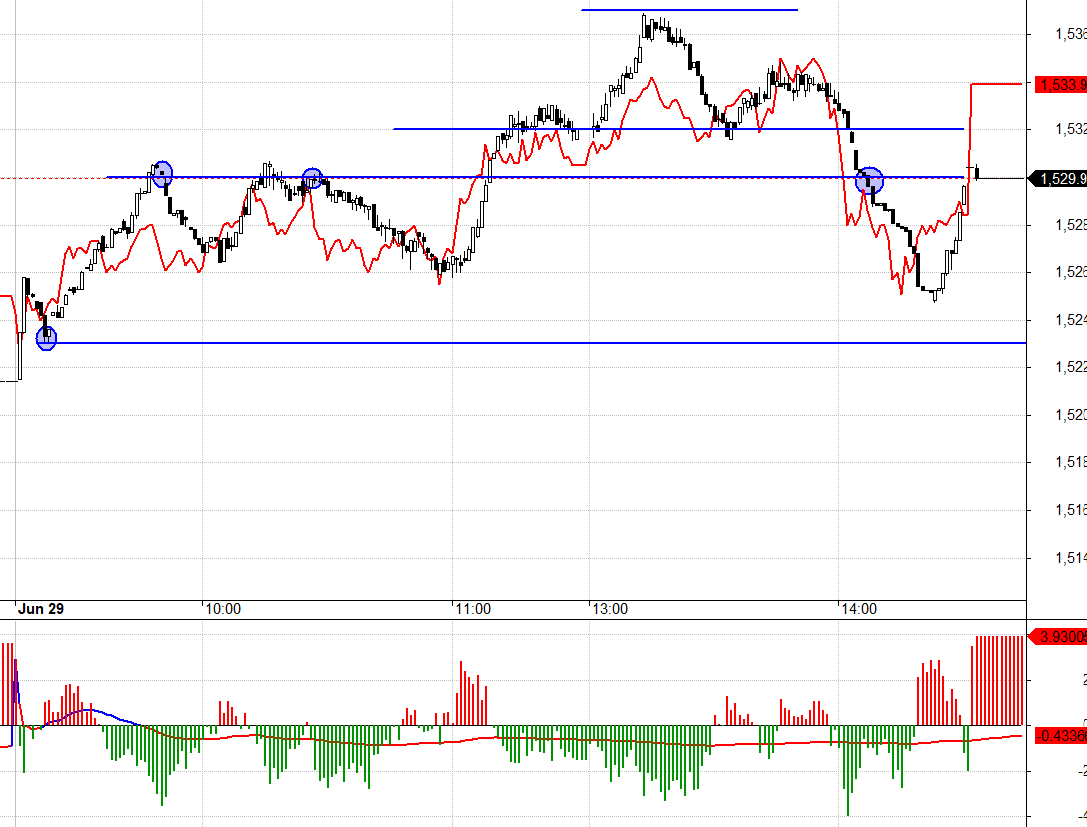The width and height of the screenshot is (1087, 827).
Task: Select the blue circle marker near Jun 29 low
Action: coord(46,340)
